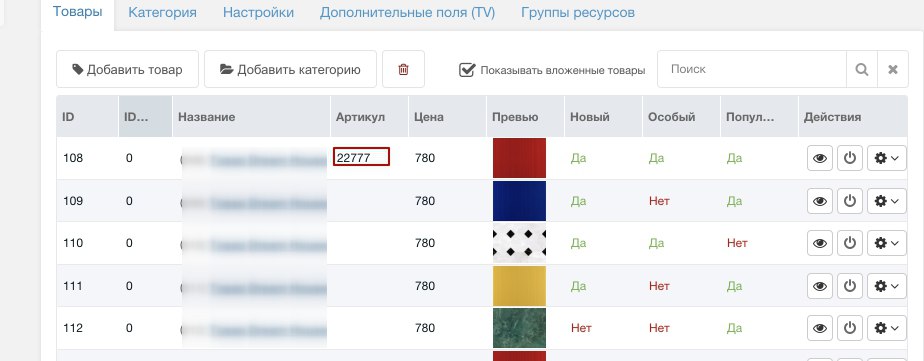The width and height of the screenshot is (924, 361).
Task: Open gear actions menu for product 111
Action: pos(887,286)
